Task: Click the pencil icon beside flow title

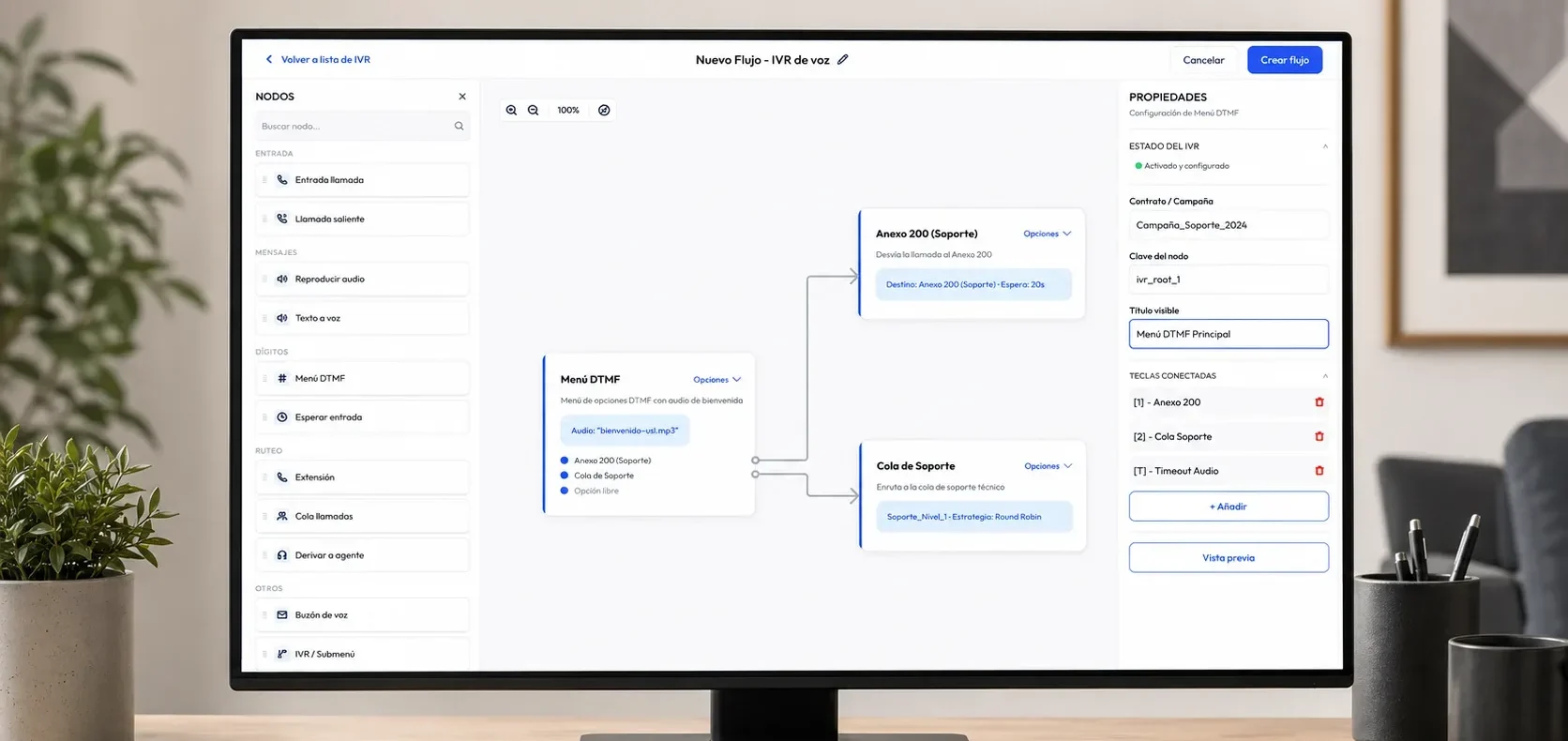Action: point(842,59)
